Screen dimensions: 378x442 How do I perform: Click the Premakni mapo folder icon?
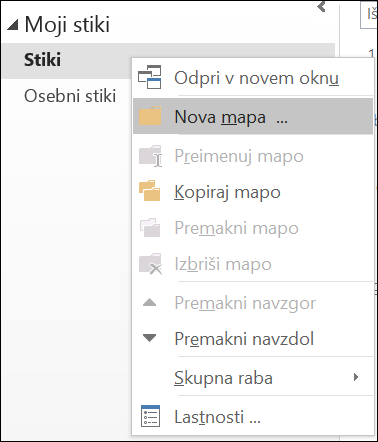[150, 227]
